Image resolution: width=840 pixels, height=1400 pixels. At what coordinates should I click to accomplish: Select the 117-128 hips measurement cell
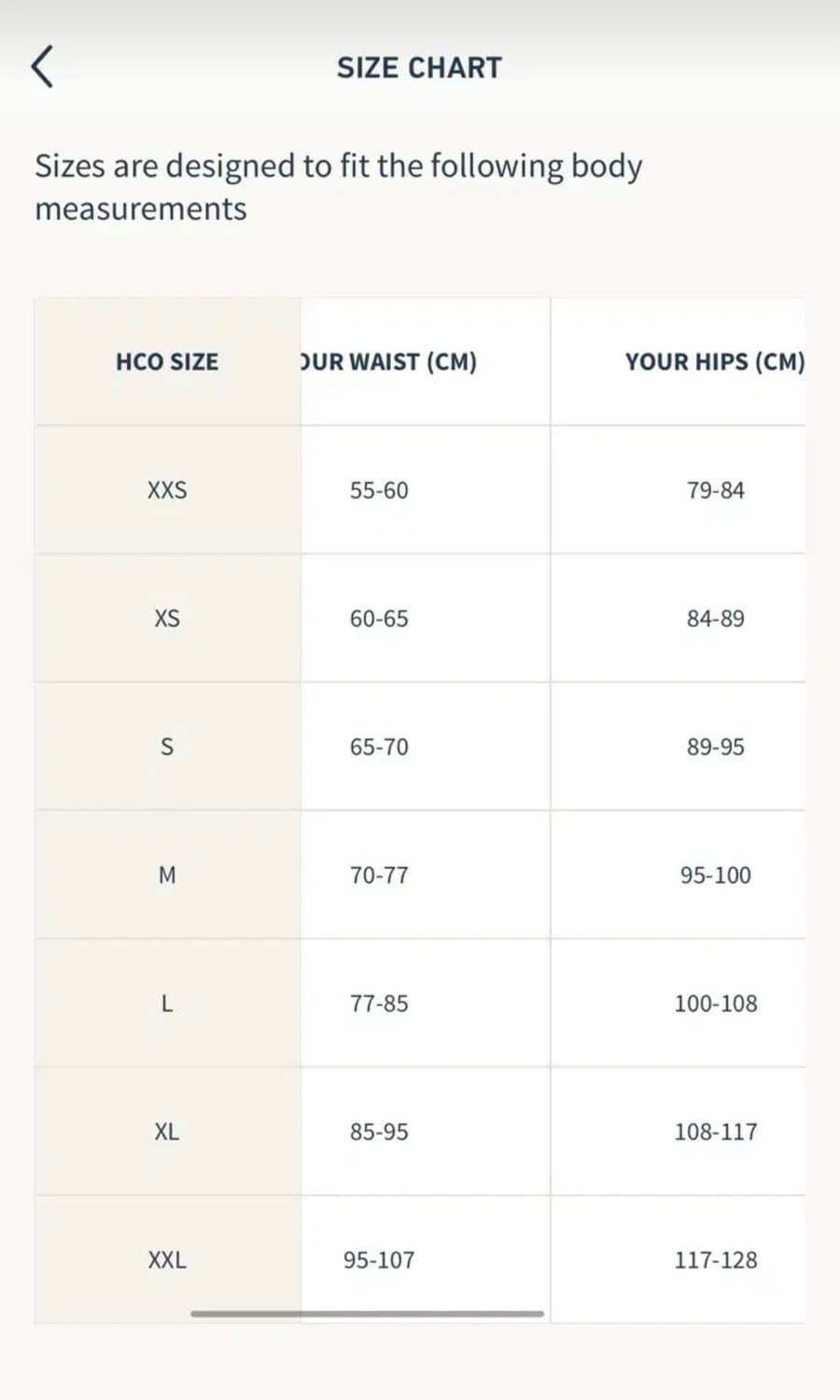(716, 1260)
